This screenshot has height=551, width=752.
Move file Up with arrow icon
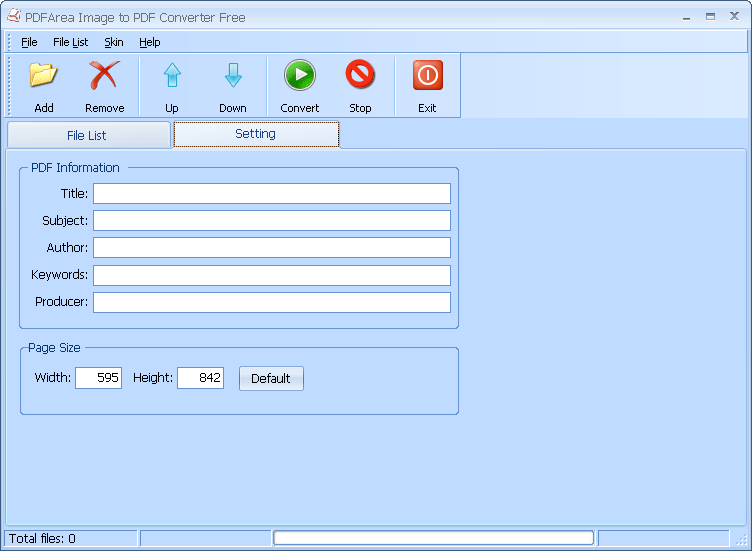172,75
